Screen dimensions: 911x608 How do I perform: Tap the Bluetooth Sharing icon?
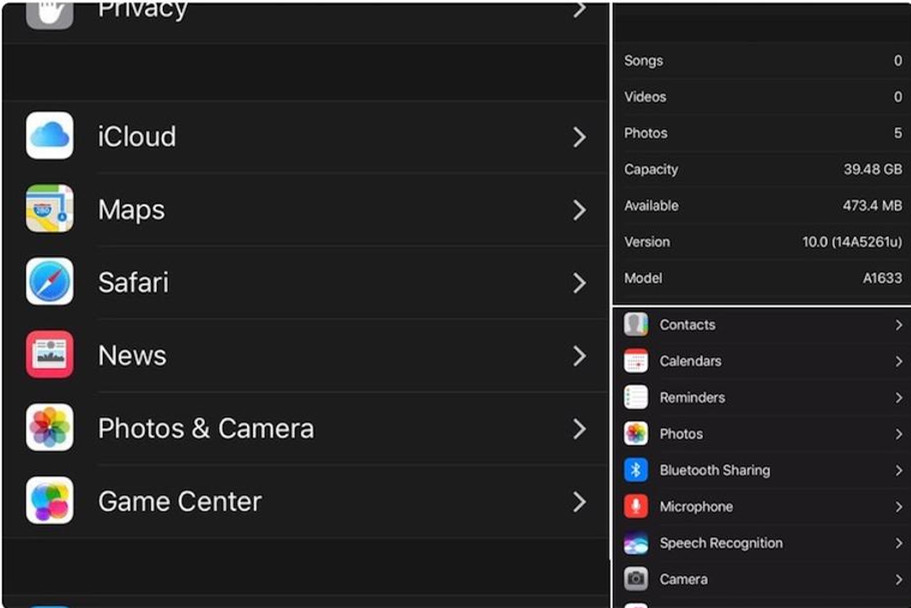[636, 470]
